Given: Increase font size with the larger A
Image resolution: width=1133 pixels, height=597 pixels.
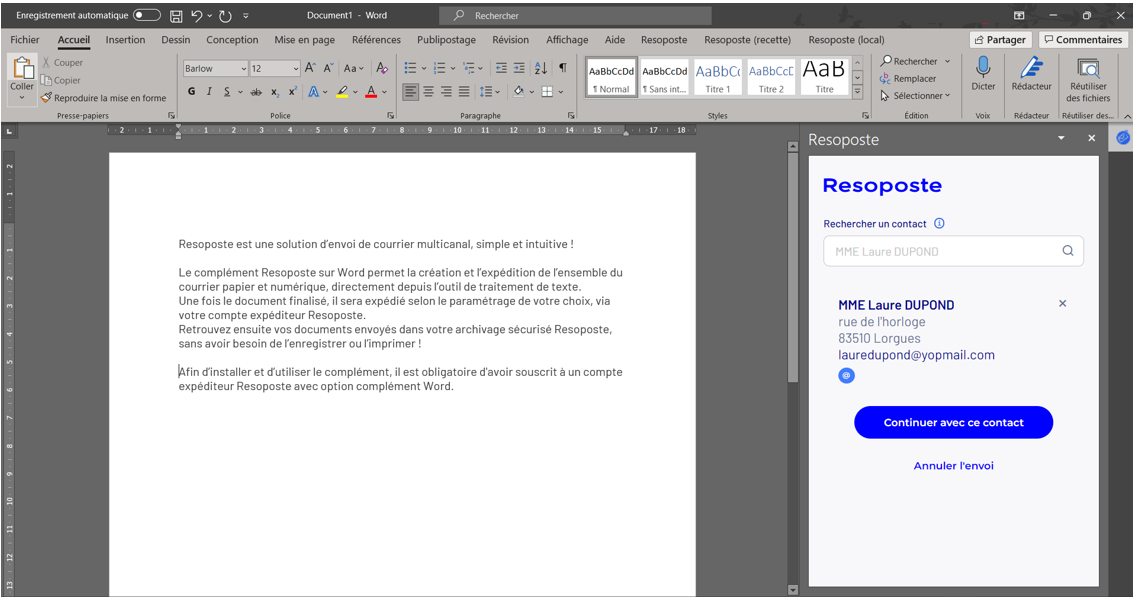Looking at the screenshot, I should [x=310, y=68].
